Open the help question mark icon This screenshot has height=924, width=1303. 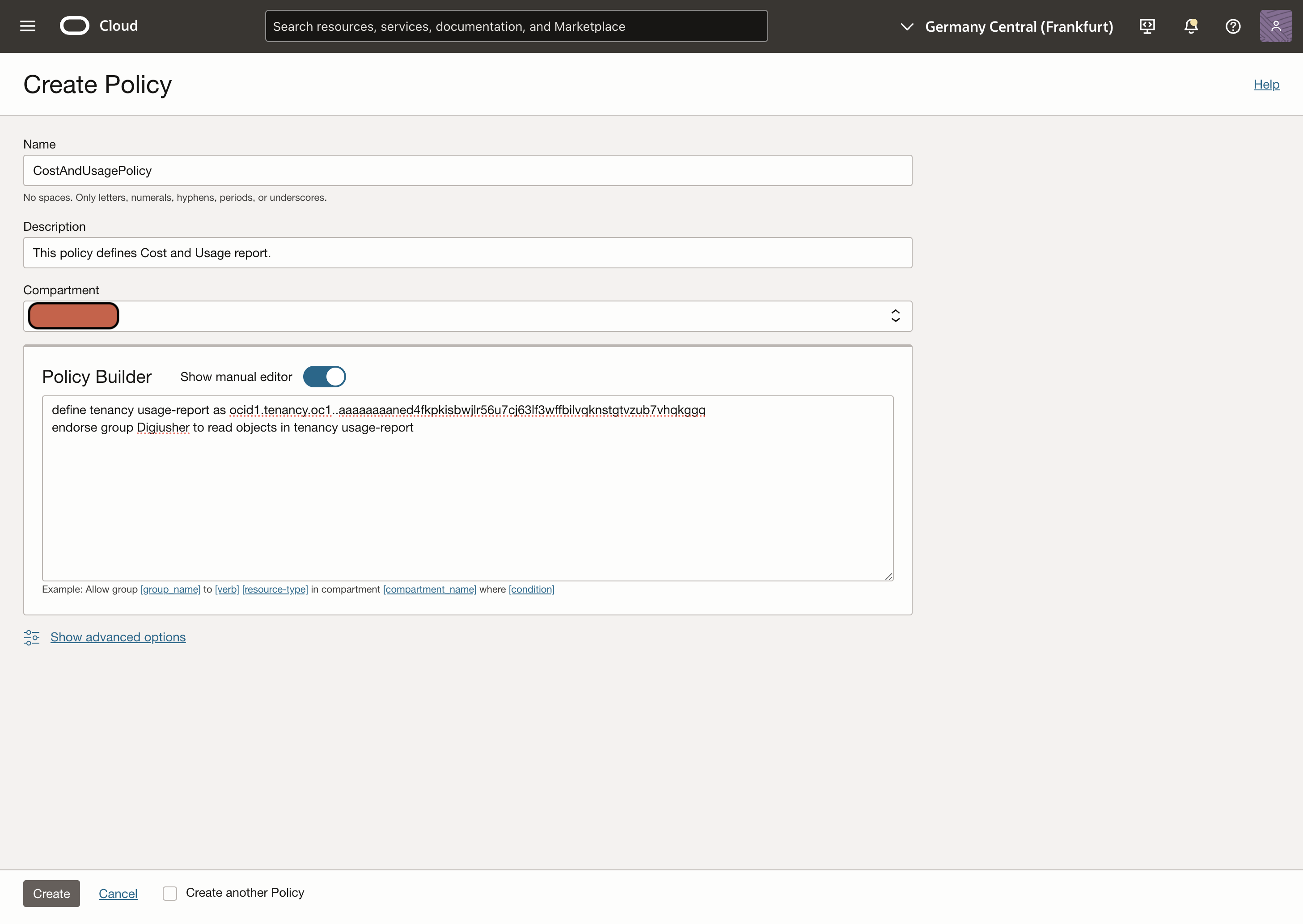click(x=1233, y=26)
